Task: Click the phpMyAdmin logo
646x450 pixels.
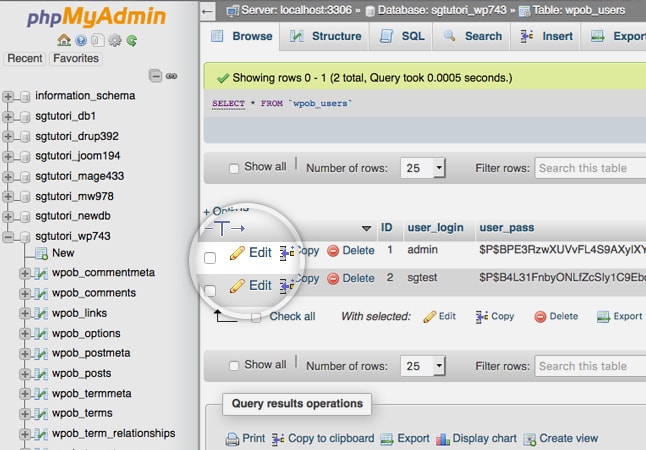Action: [96, 17]
